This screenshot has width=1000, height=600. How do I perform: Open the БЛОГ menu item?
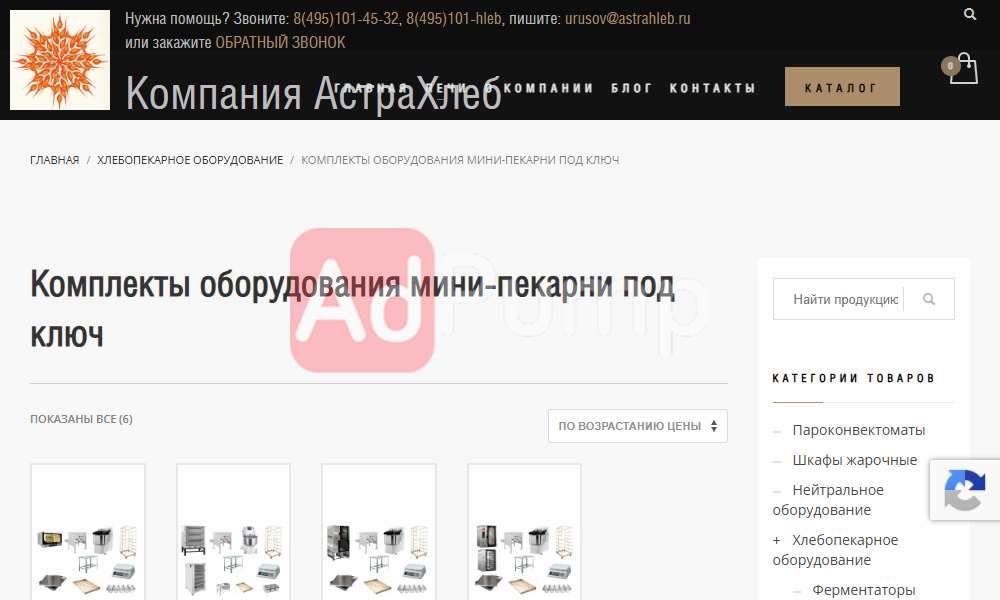point(631,88)
